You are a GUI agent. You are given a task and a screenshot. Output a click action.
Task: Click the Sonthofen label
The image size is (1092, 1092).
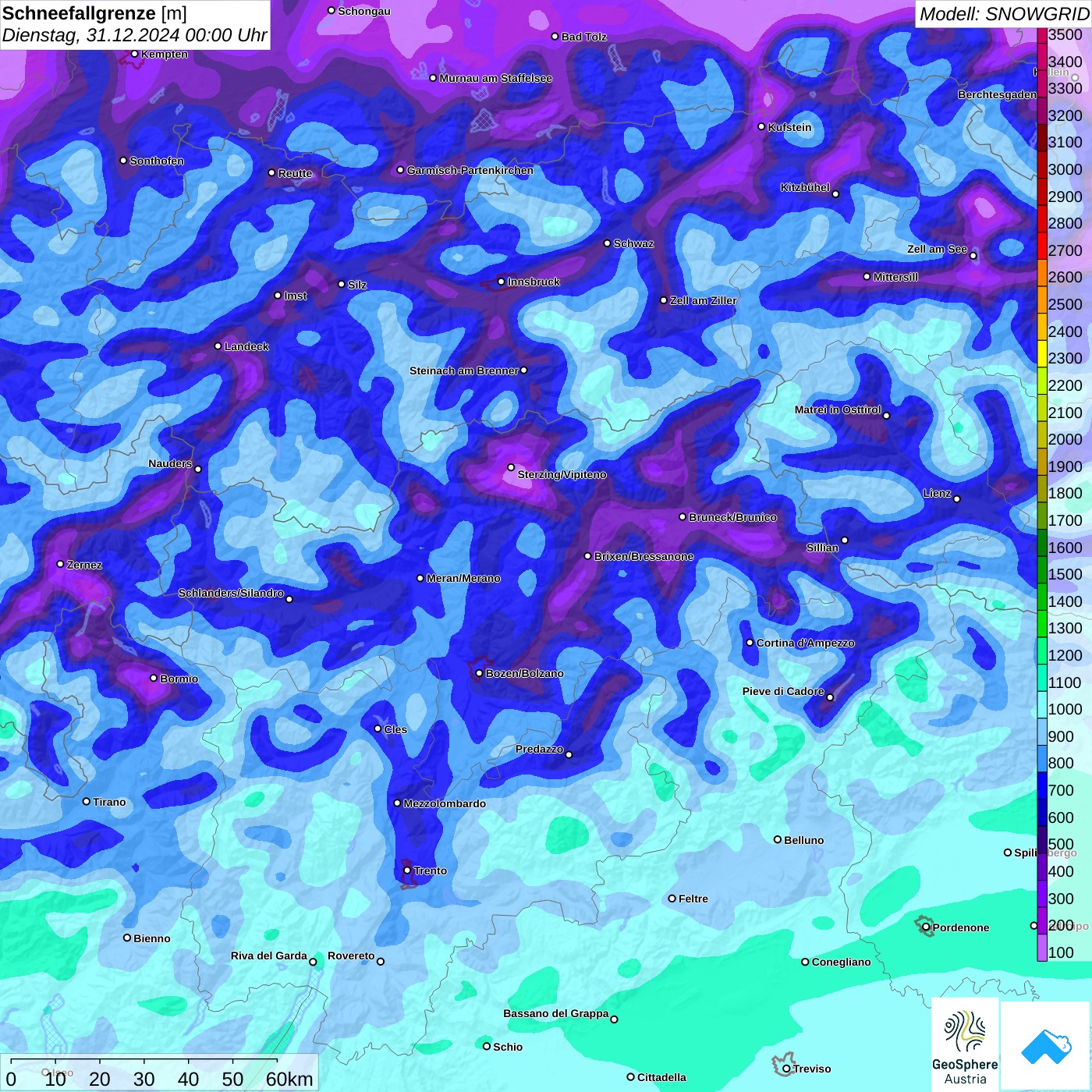(157, 161)
